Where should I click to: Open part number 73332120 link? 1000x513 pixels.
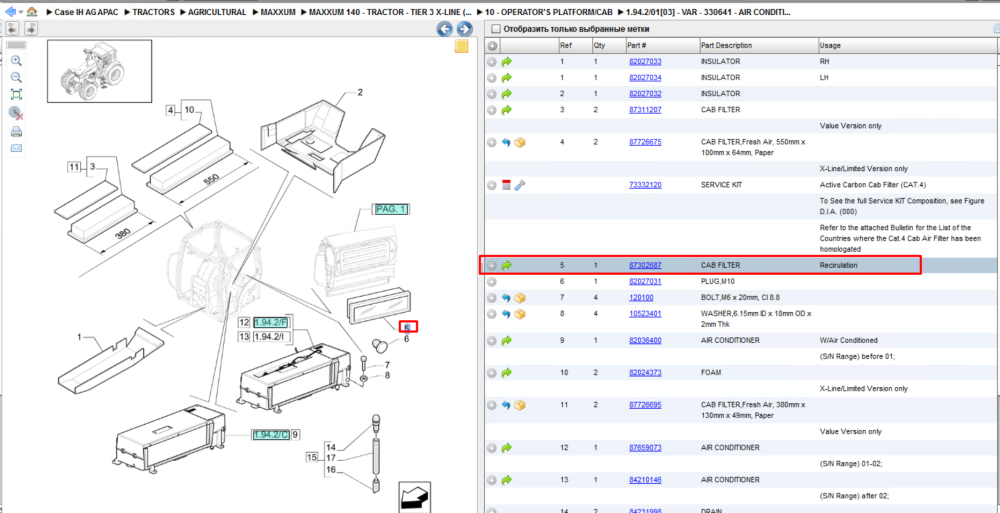(x=645, y=185)
